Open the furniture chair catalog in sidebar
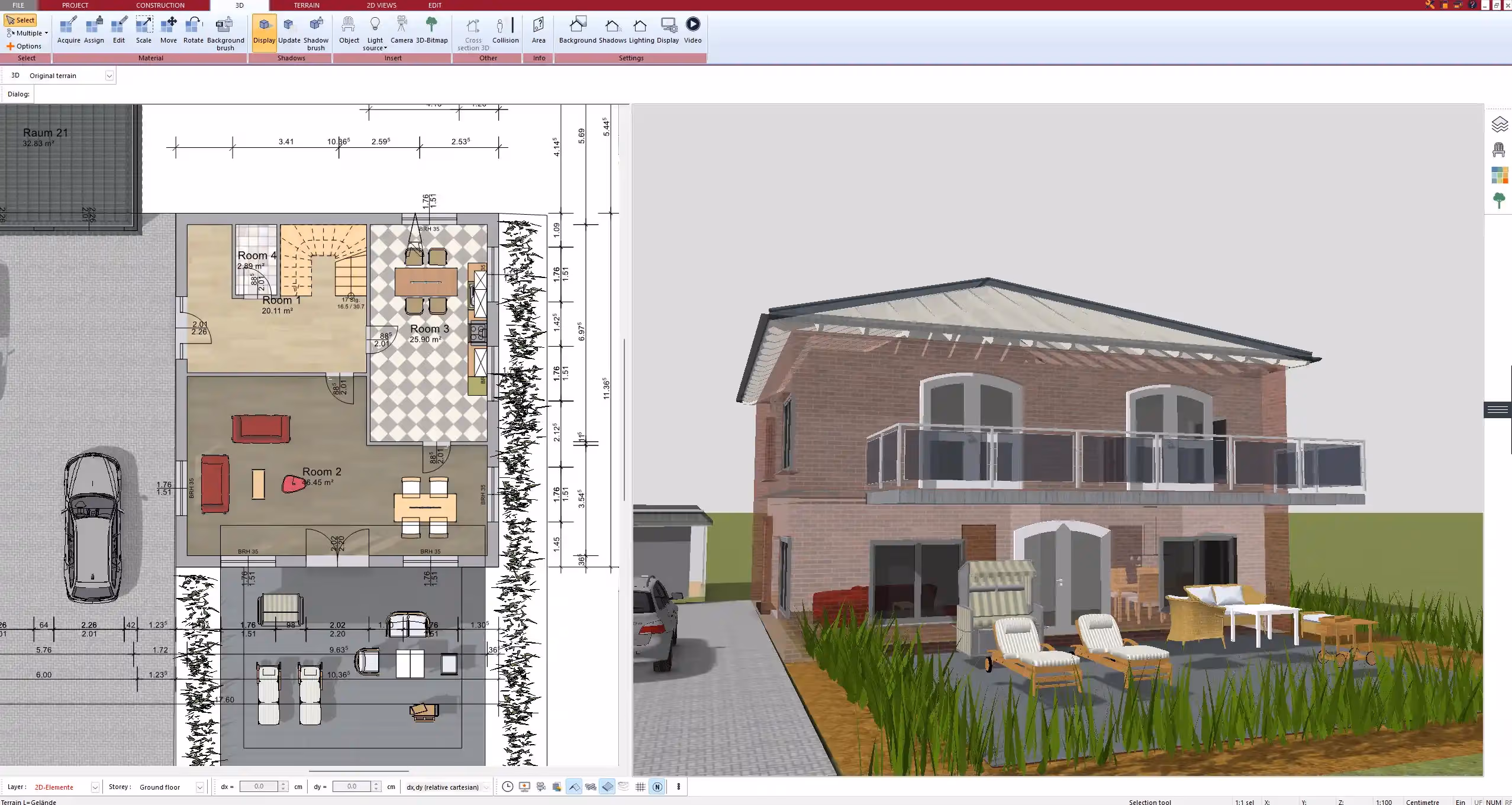 point(1499,150)
